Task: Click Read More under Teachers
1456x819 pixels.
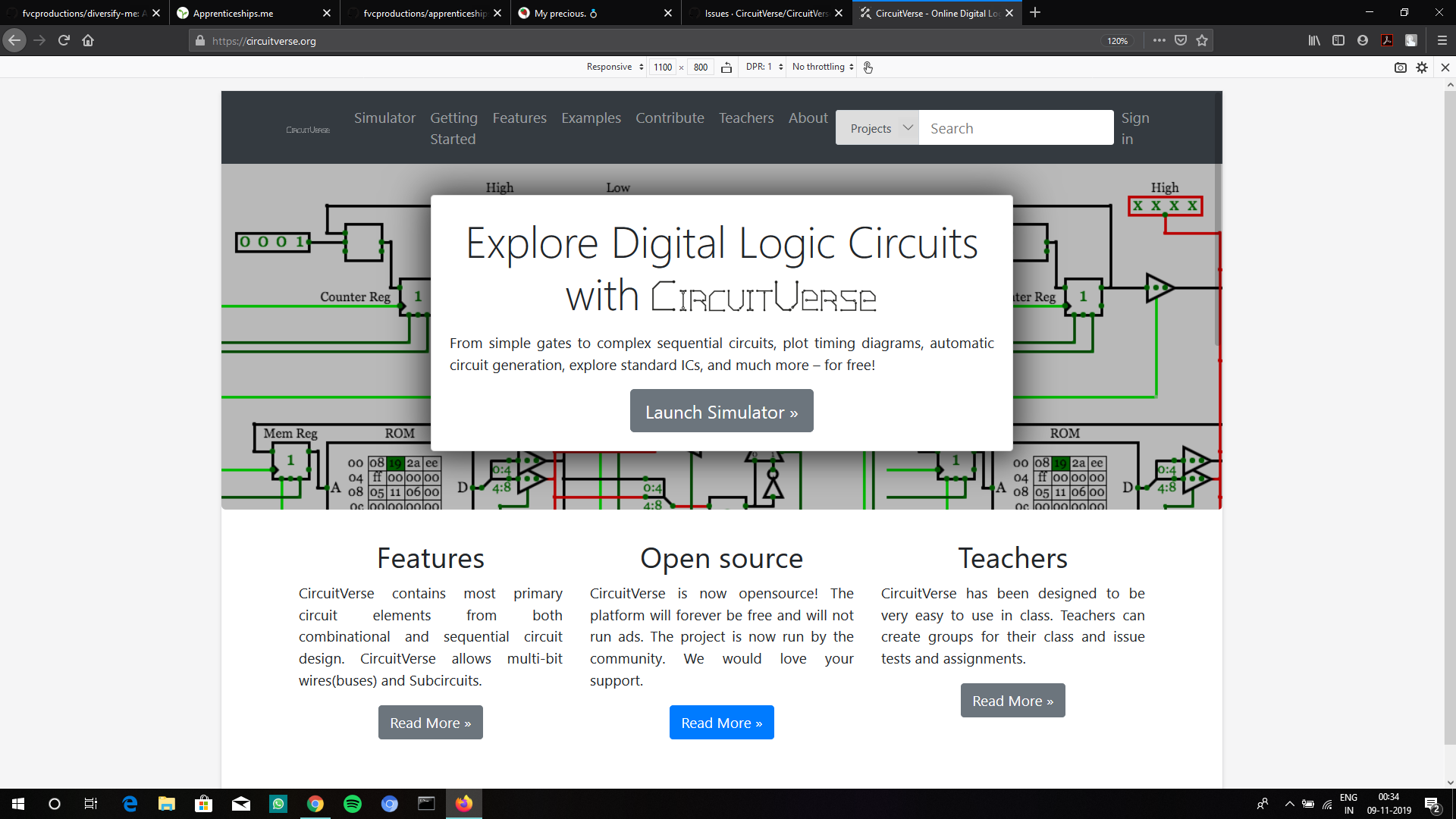Action: (x=1012, y=701)
